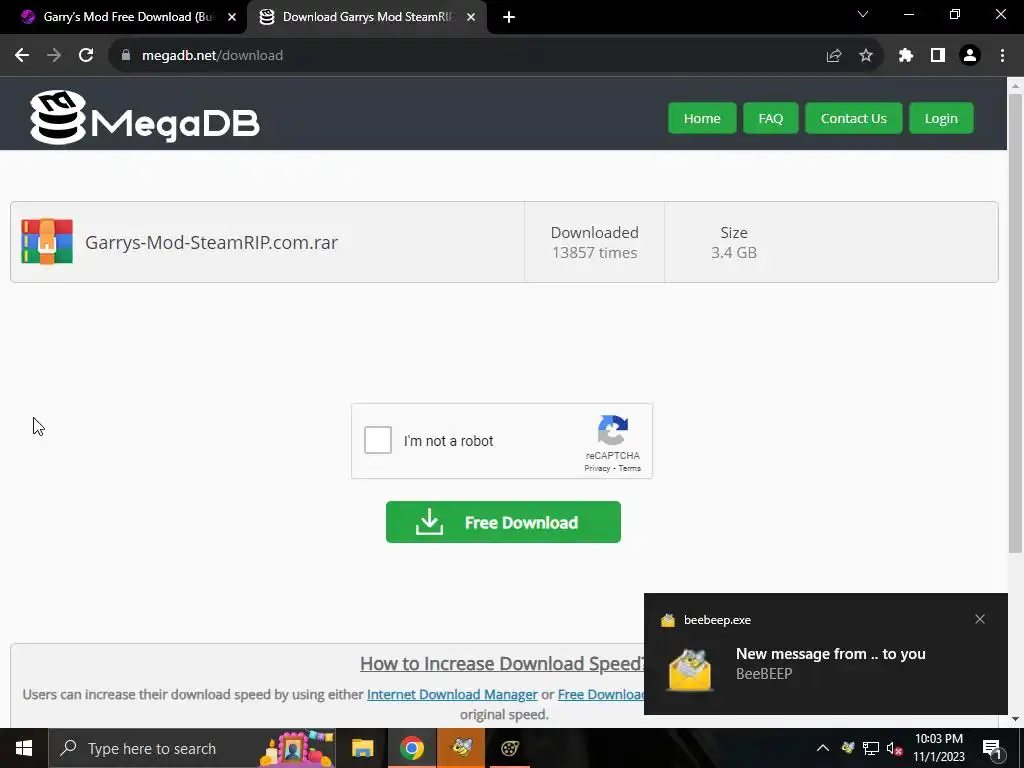1024x768 pixels.
Task: Go to Home page
Action: [x=702, y=118]
